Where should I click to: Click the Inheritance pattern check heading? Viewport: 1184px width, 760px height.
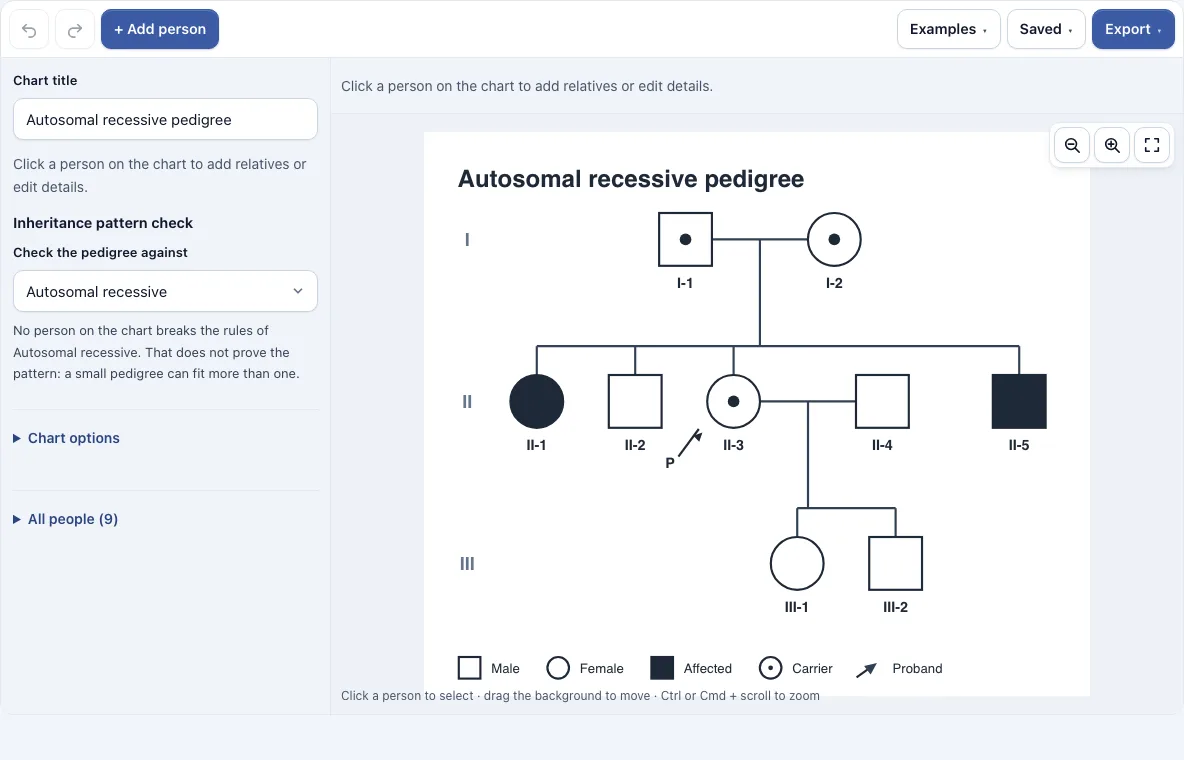click(x=103, y=223)
